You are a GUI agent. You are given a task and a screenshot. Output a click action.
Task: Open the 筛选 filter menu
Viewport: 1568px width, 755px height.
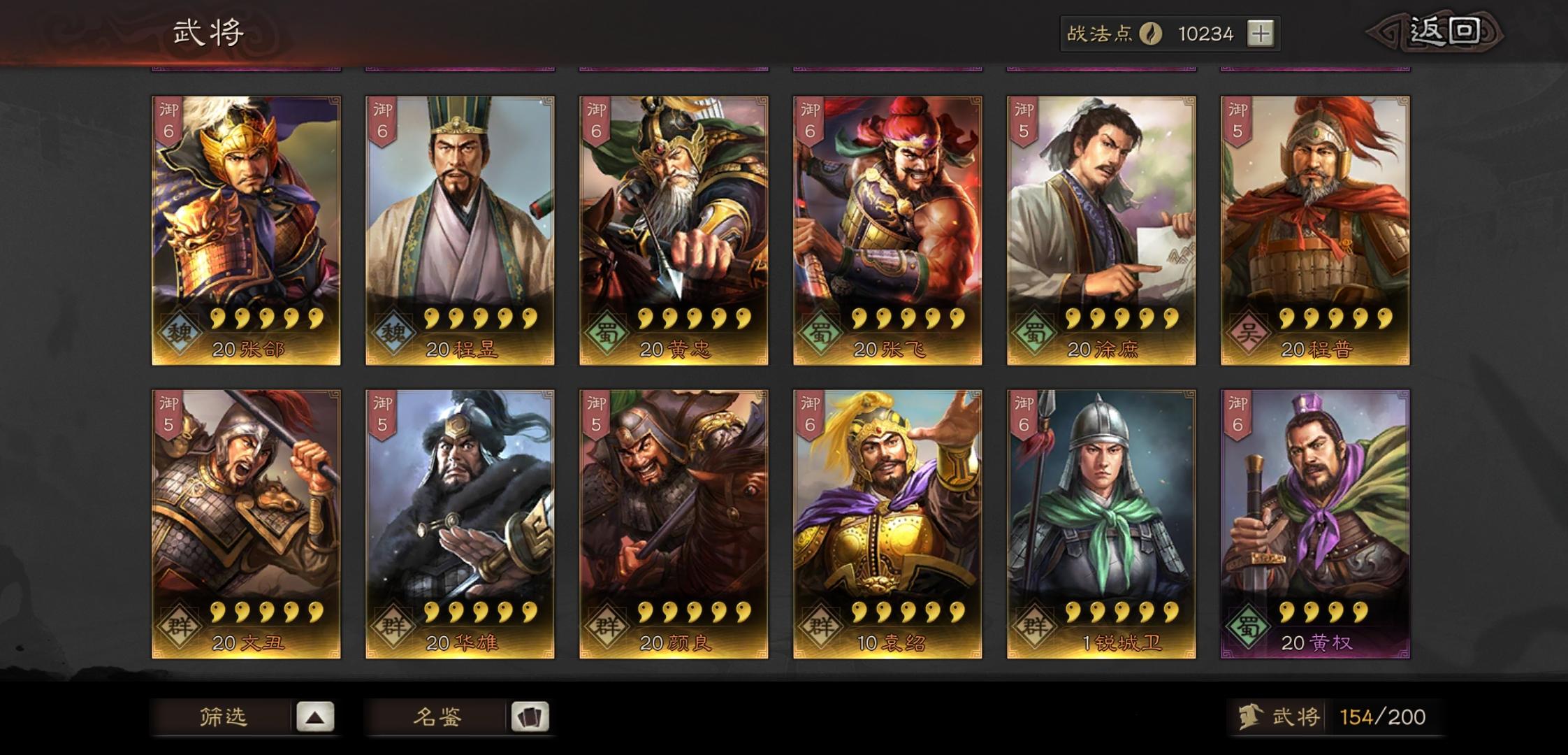pos(222,717)
